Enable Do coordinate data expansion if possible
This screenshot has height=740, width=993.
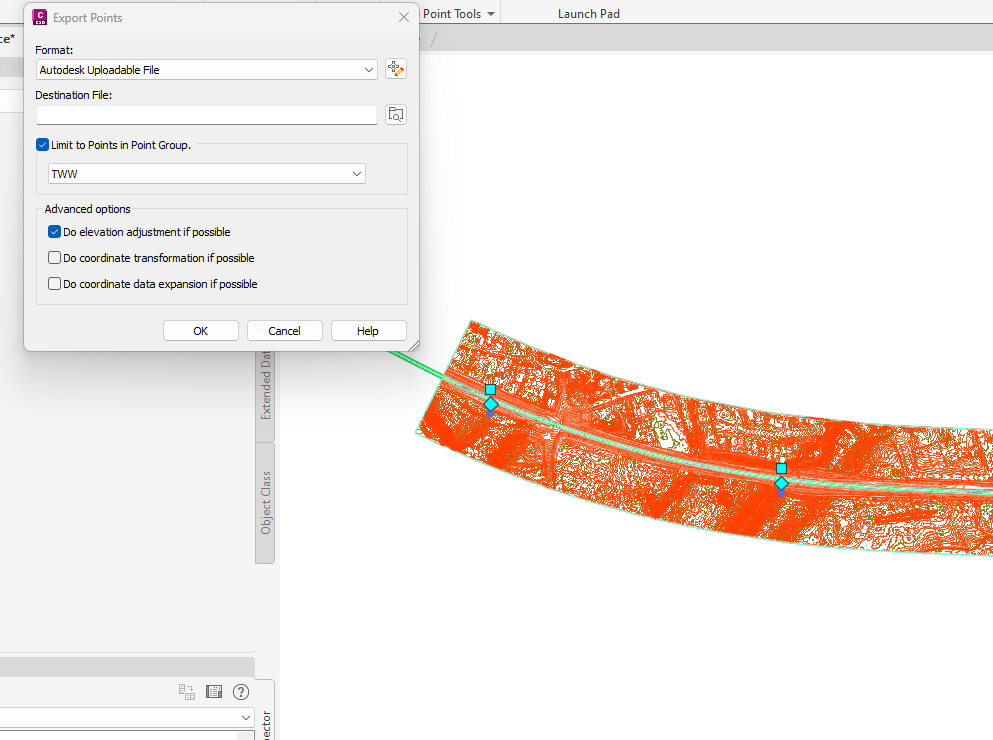pyautogui.click(x=54, y=283)
